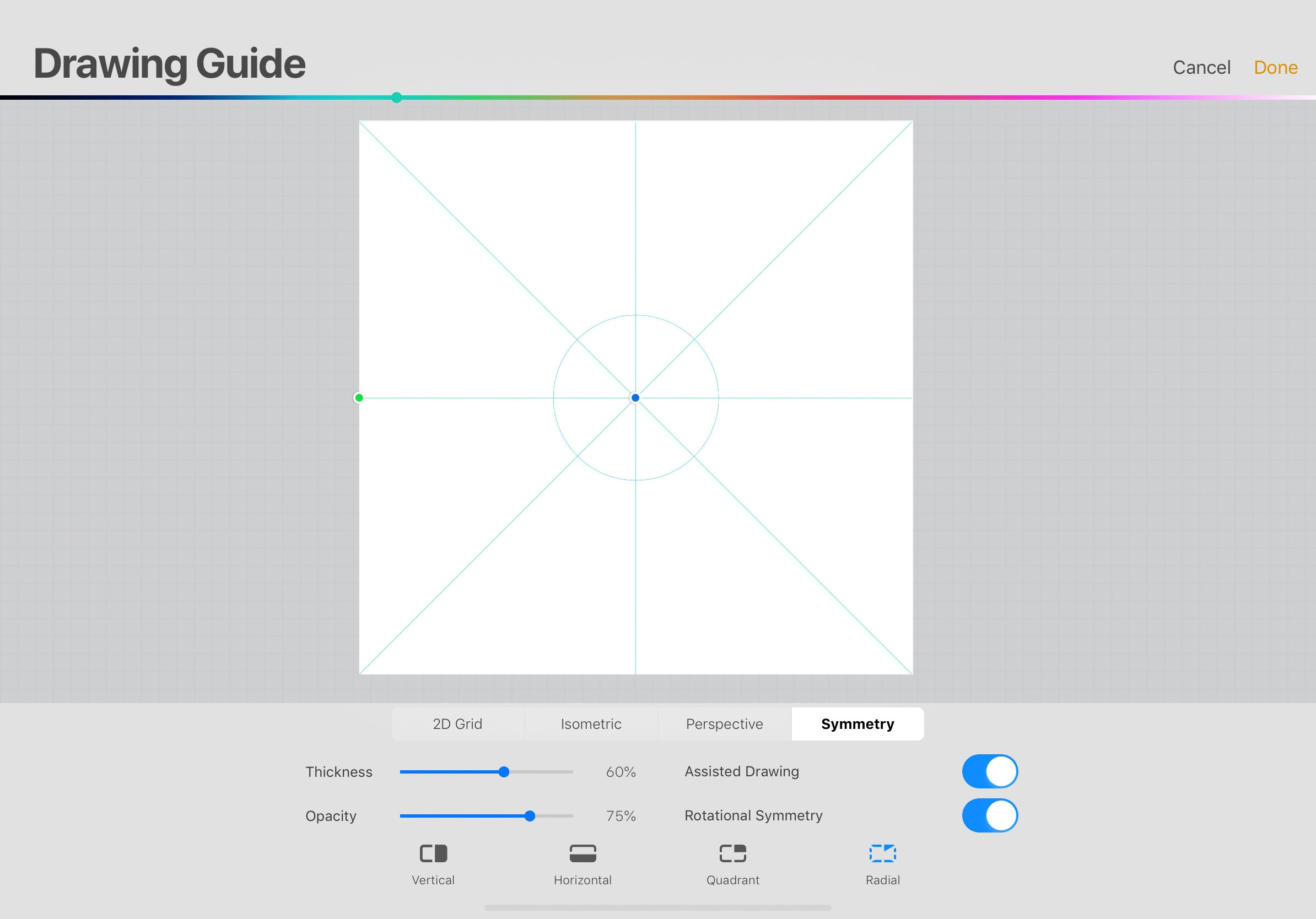This screenshot has width=1316, height=919.
Task: Click the Opacity slider handle
Action: [530, 816]
